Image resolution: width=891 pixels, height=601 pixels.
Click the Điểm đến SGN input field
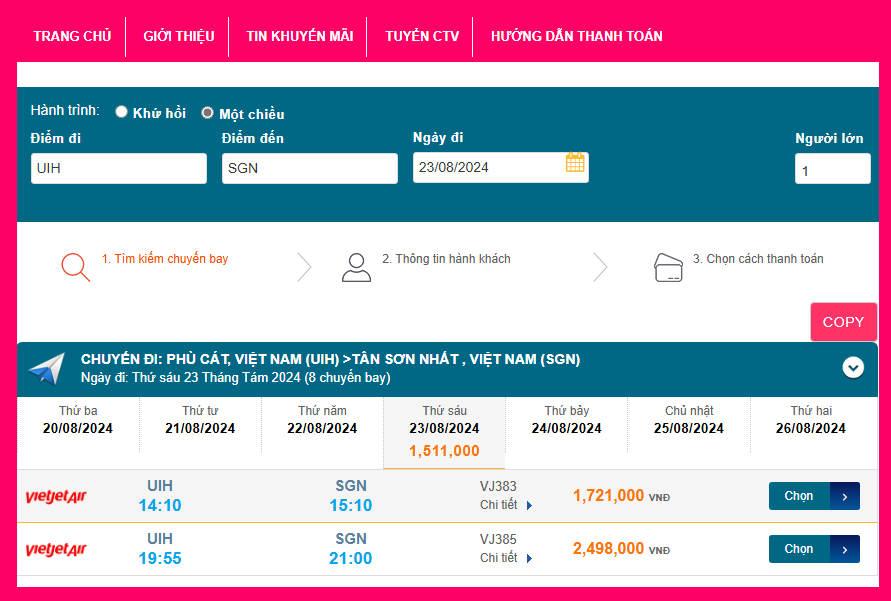tap(309, 168)
